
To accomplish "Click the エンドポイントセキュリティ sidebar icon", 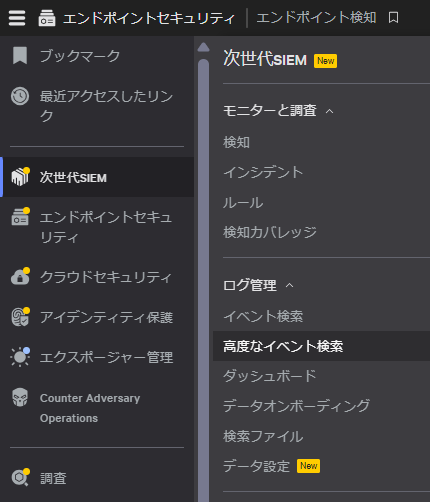I will (20, 217).
